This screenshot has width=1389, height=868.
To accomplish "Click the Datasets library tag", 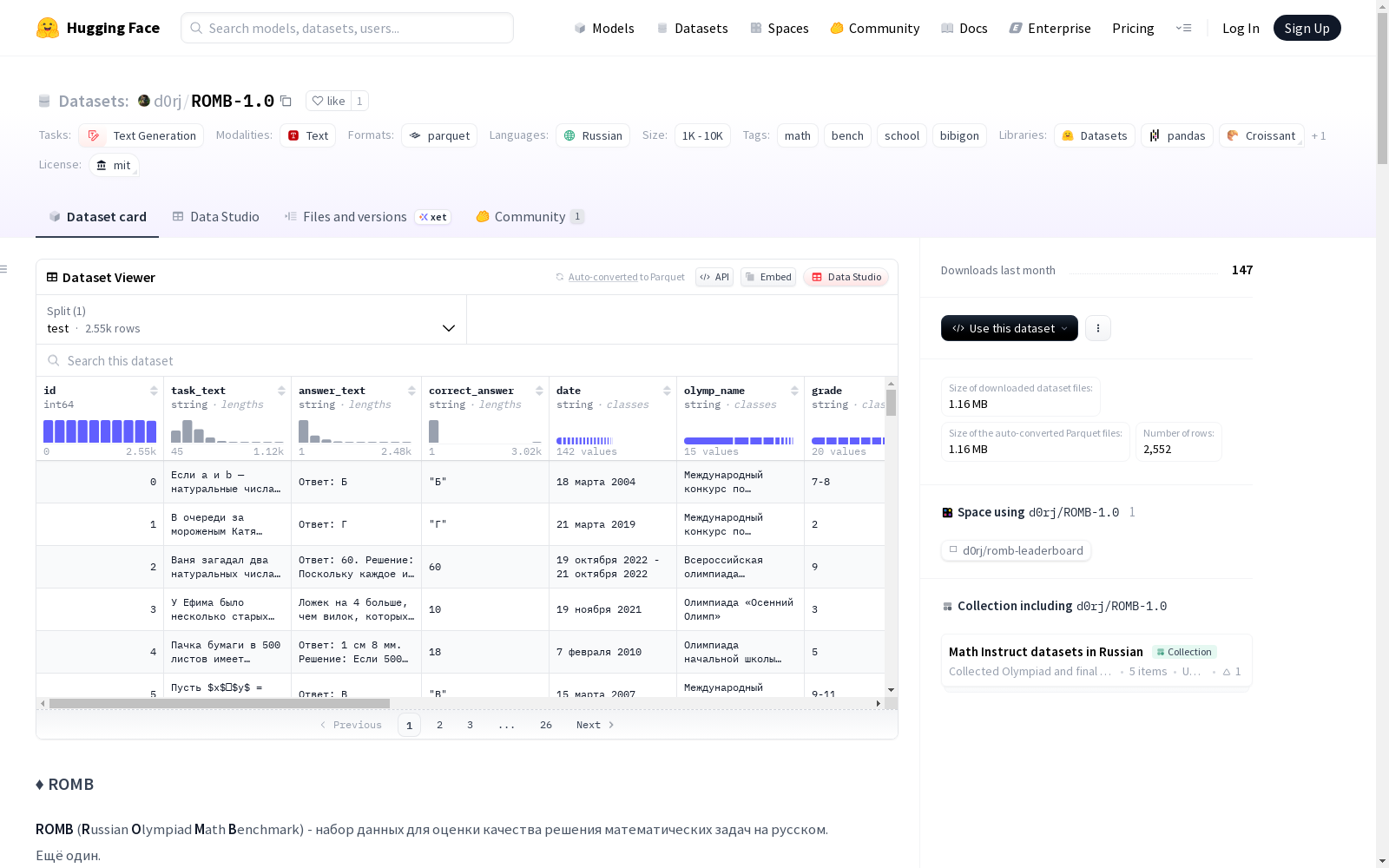I will click(x=1095, y=135).
